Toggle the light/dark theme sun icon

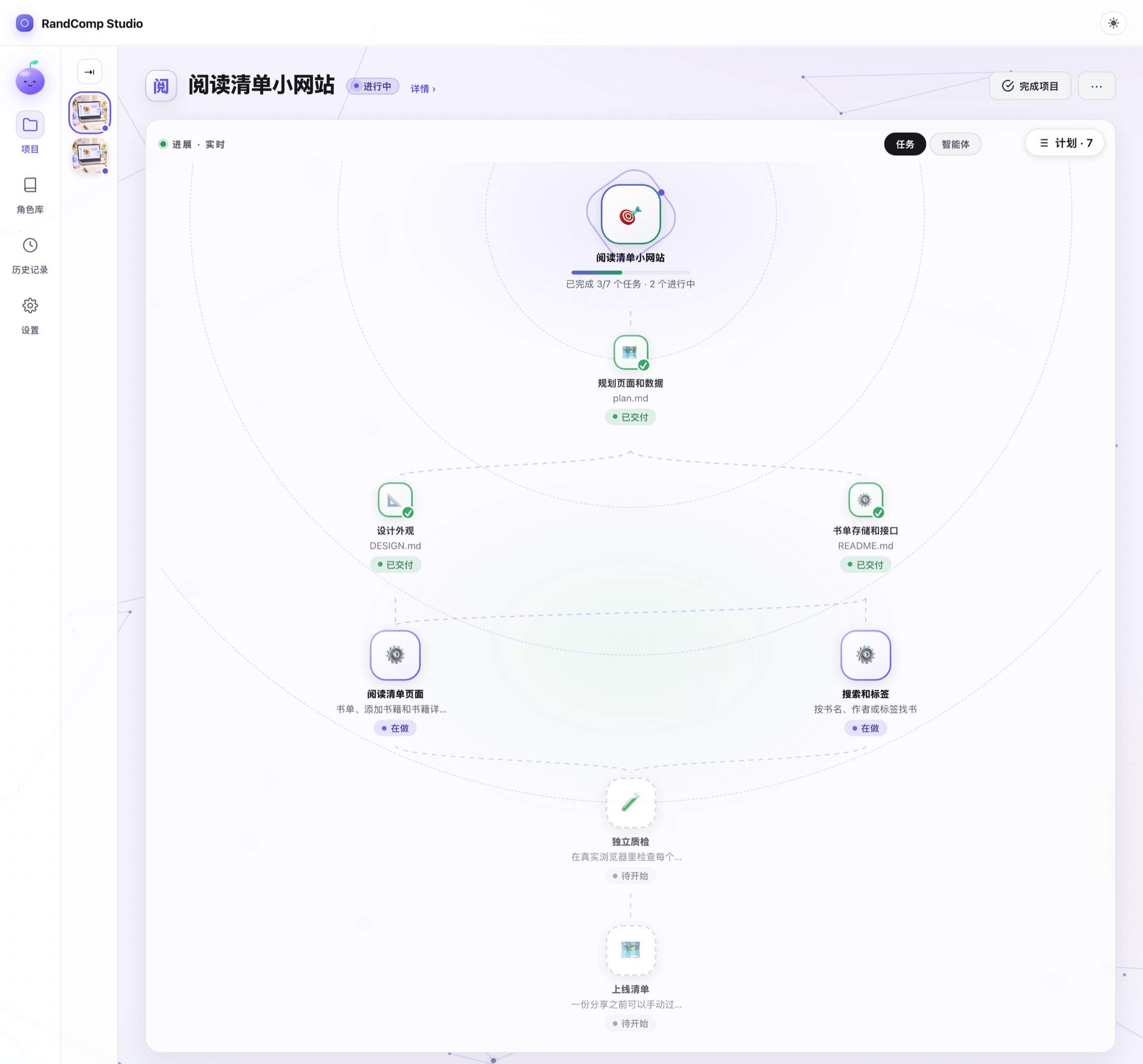(1113, 24)
